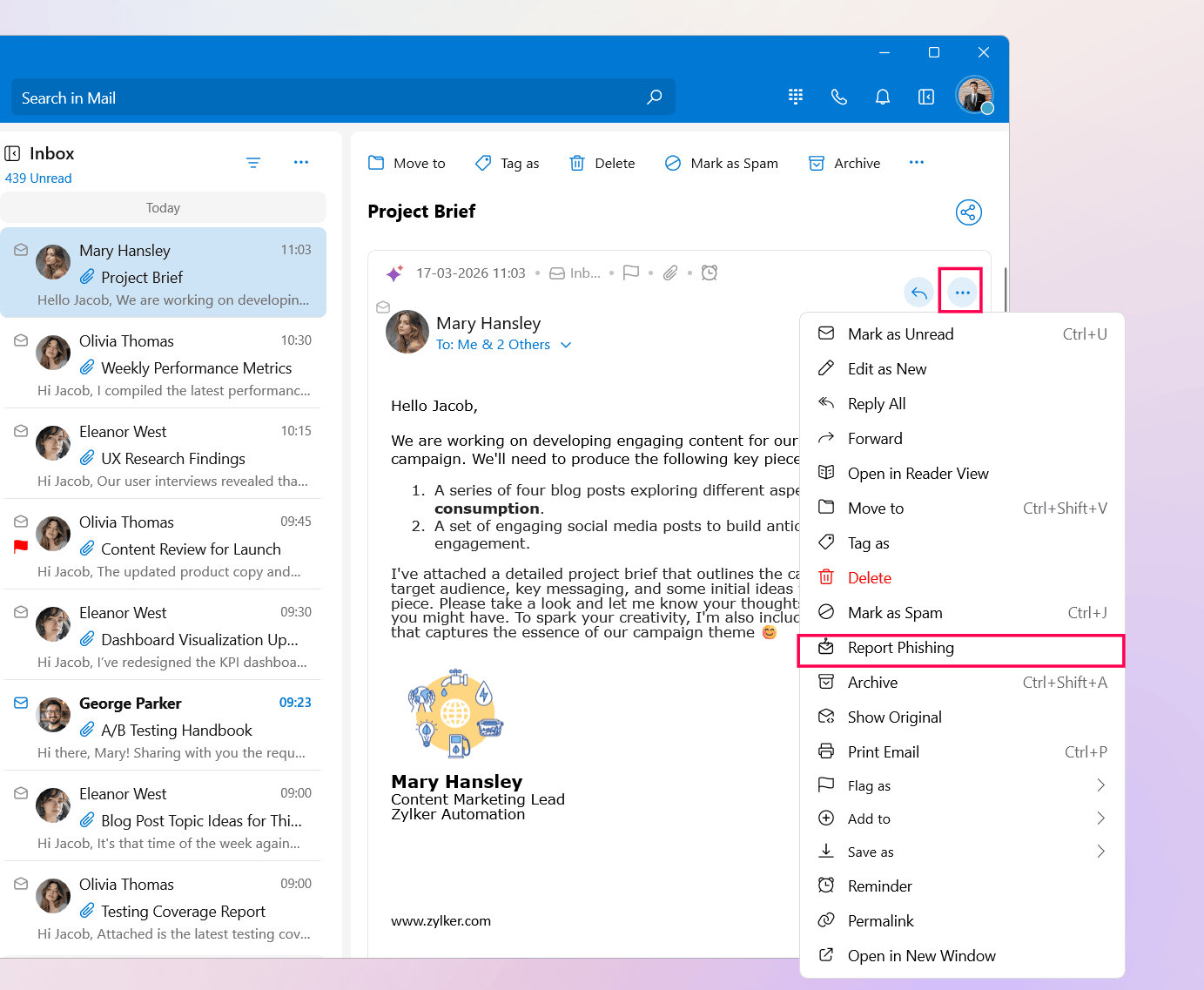Open the apps grid icon
This screenshot has height=990, width=1204.
pyautogui.click(x=795, y=97)
